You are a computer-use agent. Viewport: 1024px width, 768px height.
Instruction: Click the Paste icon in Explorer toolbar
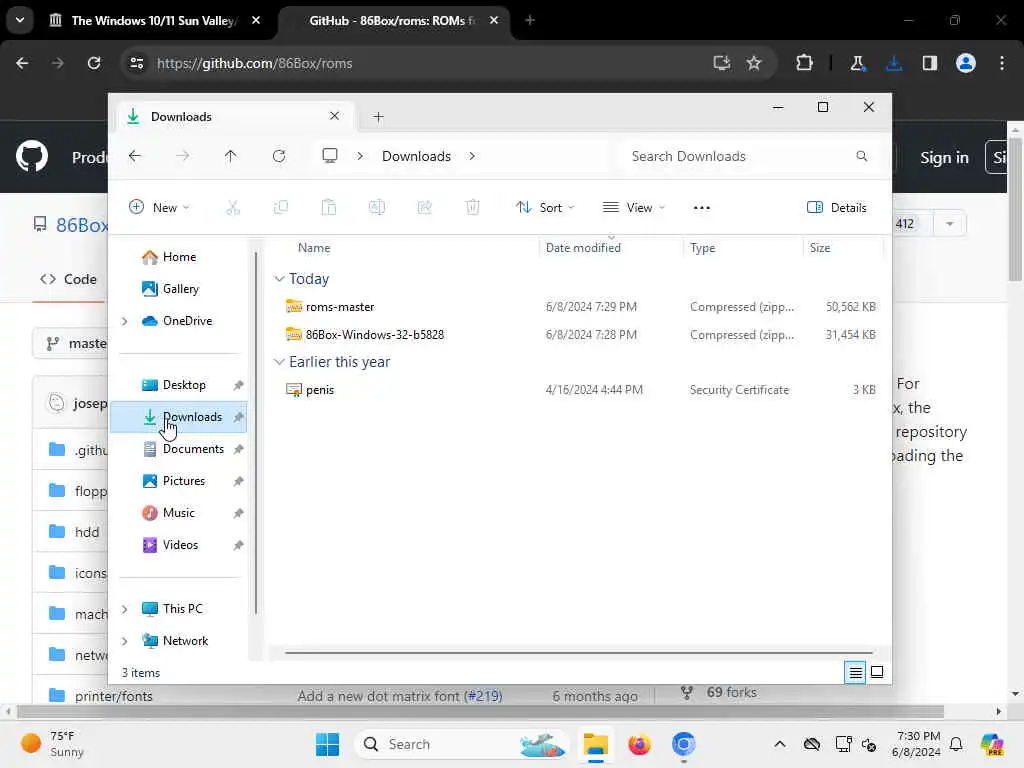(328, 208)
